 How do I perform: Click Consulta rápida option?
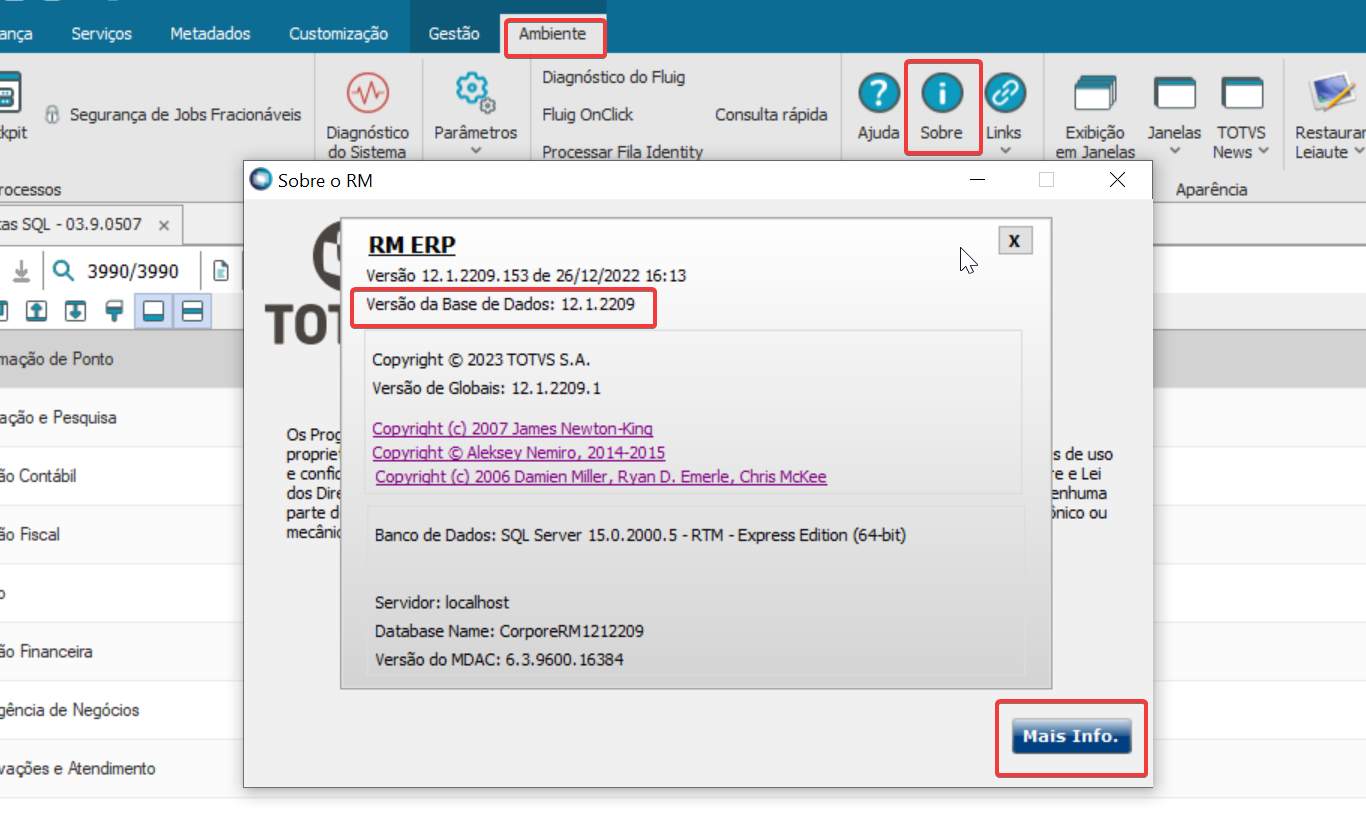771,115
